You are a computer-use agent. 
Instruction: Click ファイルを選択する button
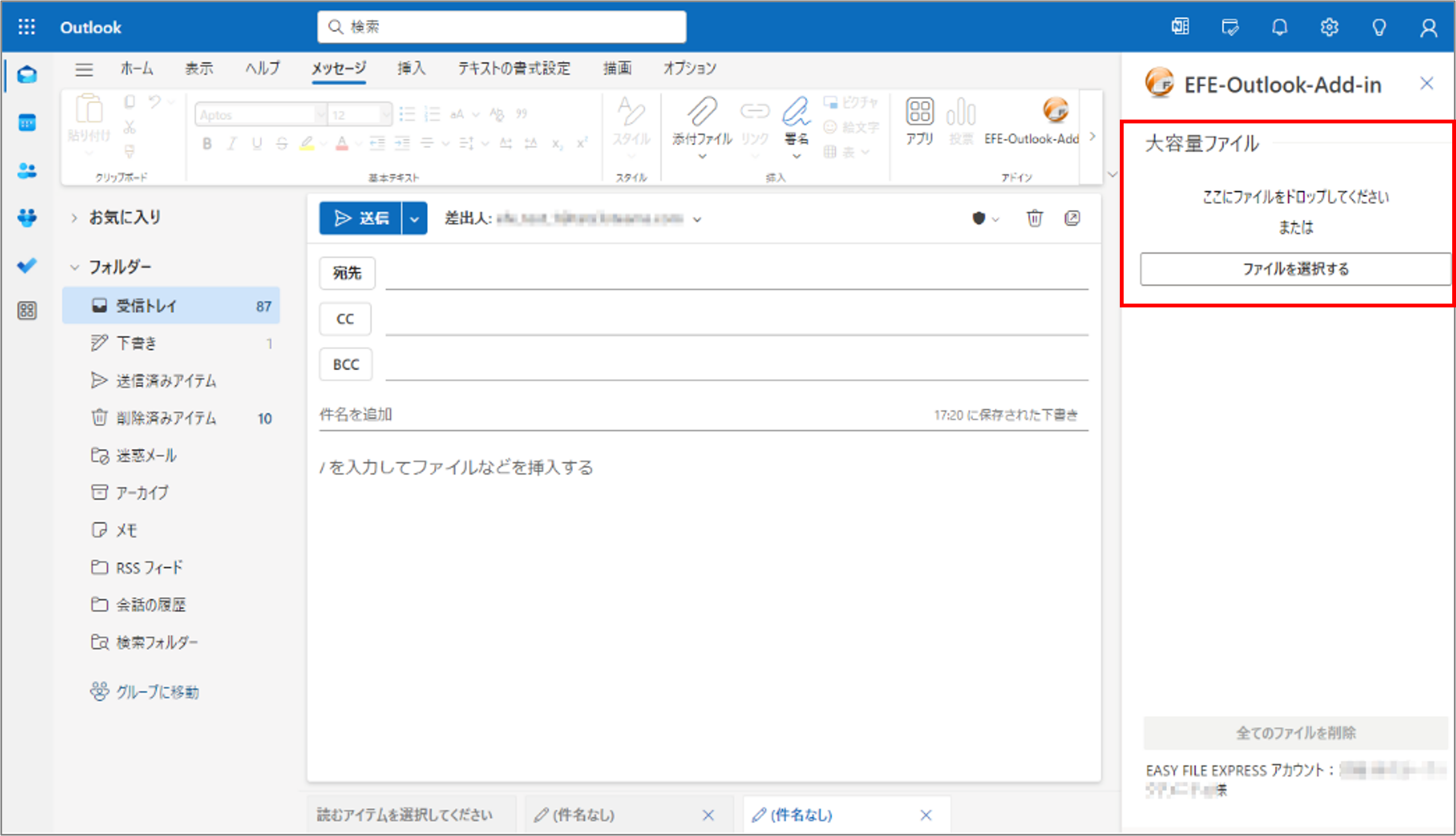1296,269
